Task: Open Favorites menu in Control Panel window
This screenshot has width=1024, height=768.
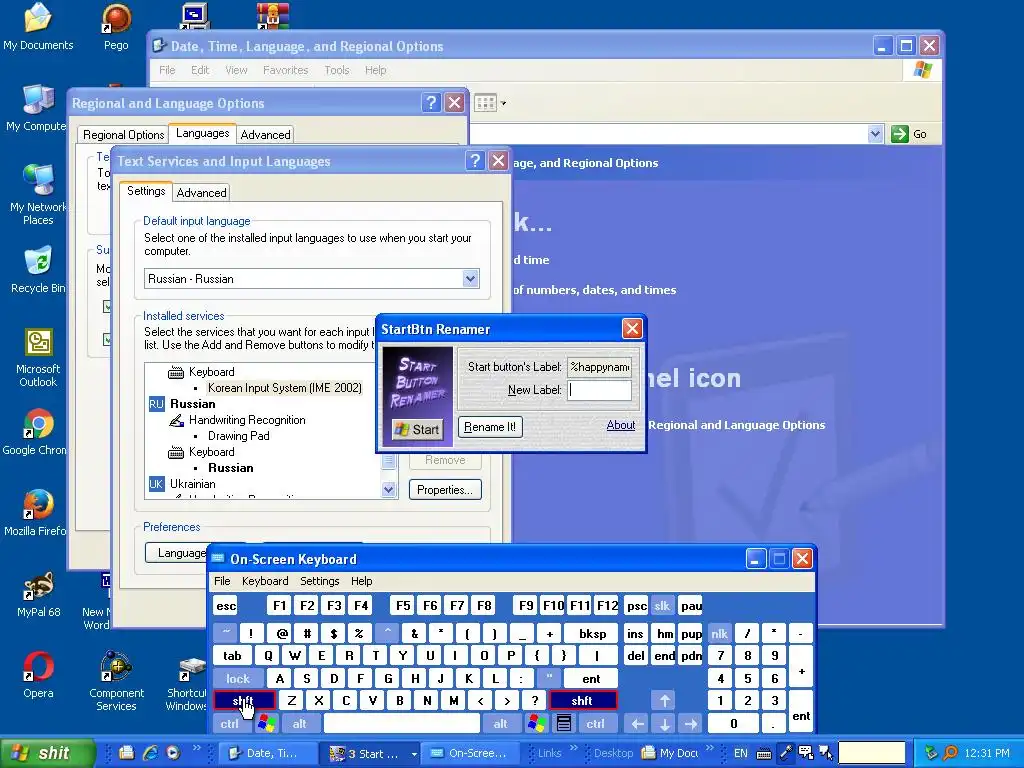Action: coord(285,70)
